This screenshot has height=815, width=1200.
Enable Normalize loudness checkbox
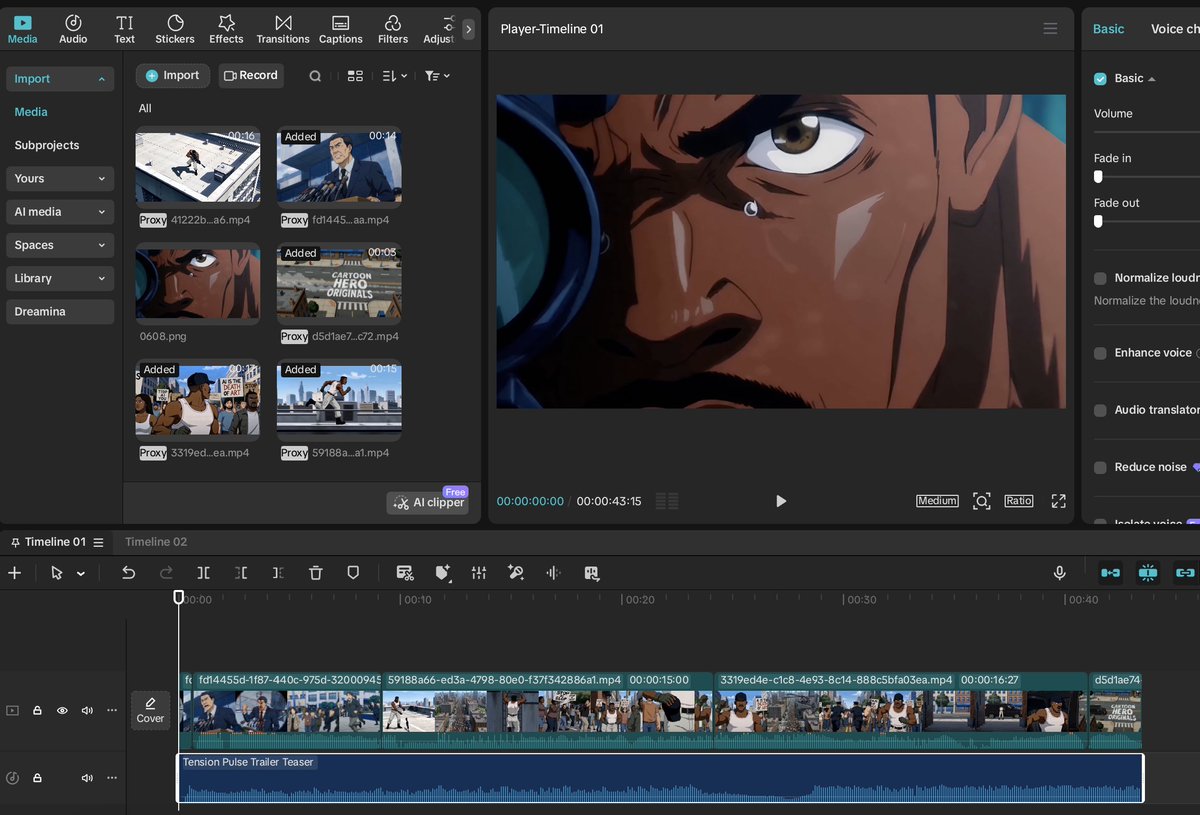pyautogui.click(x=1100, y=278)
